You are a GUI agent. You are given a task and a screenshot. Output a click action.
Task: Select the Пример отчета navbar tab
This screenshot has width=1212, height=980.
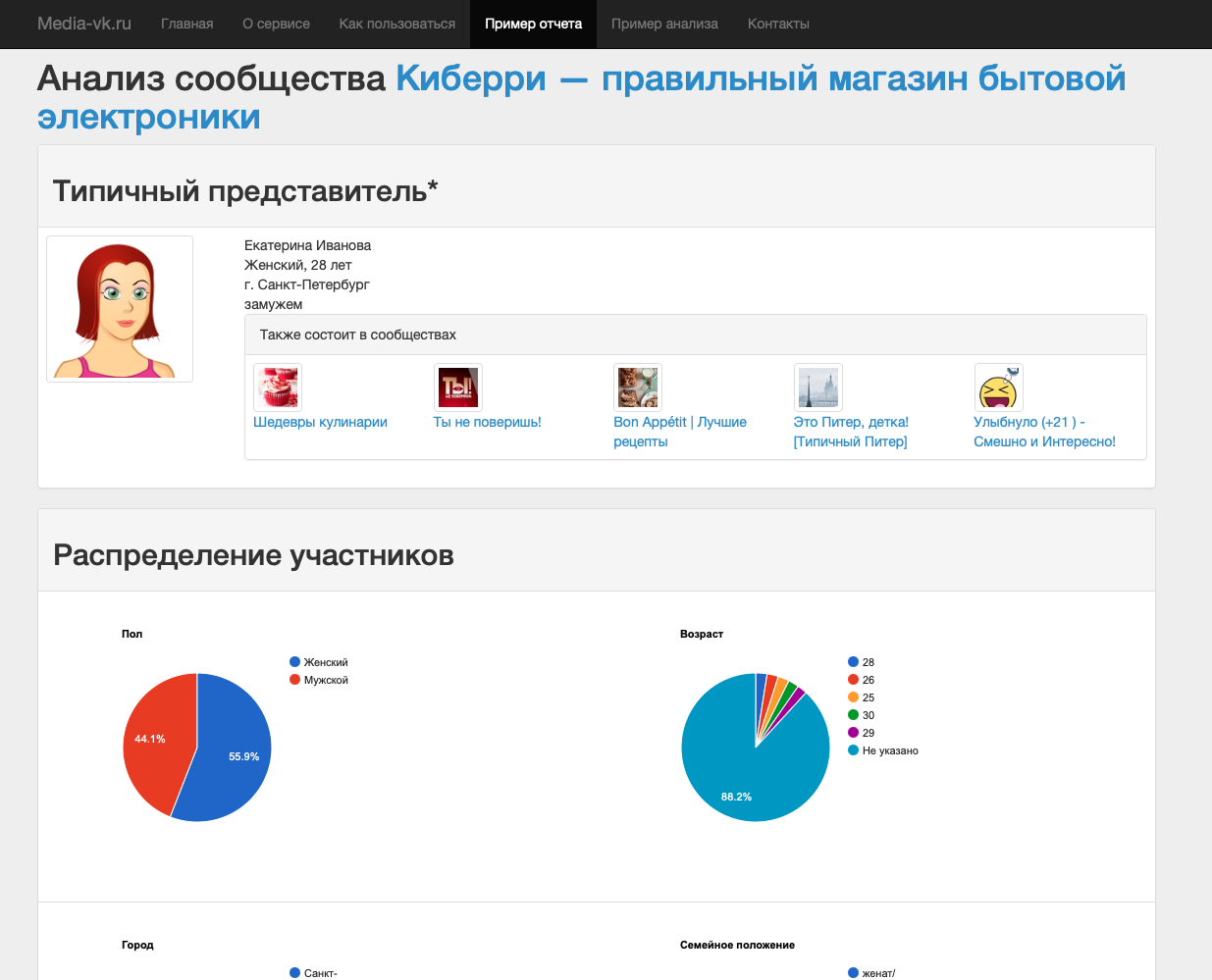click(534, 24)
